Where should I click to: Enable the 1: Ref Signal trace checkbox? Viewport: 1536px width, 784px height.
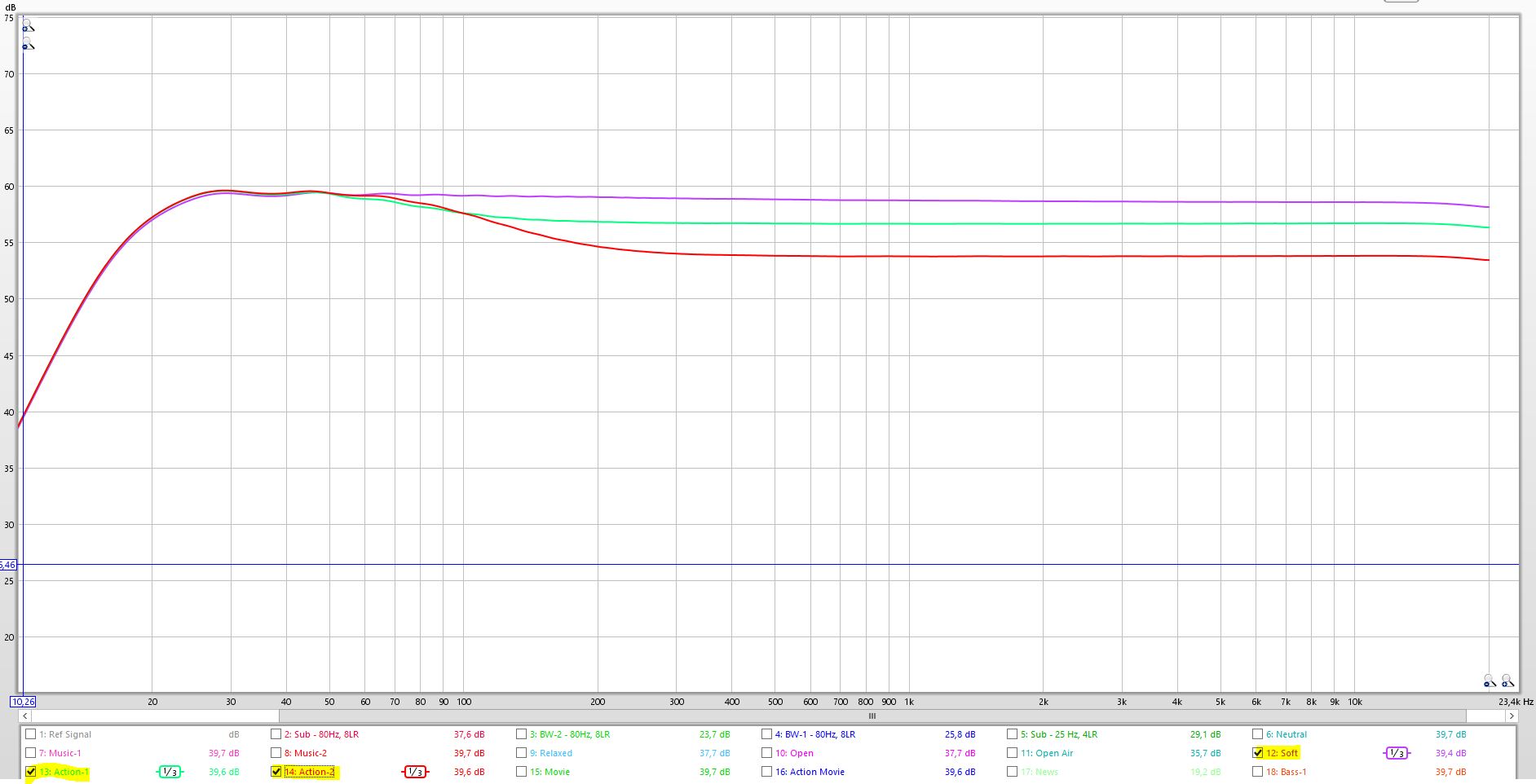31,734
